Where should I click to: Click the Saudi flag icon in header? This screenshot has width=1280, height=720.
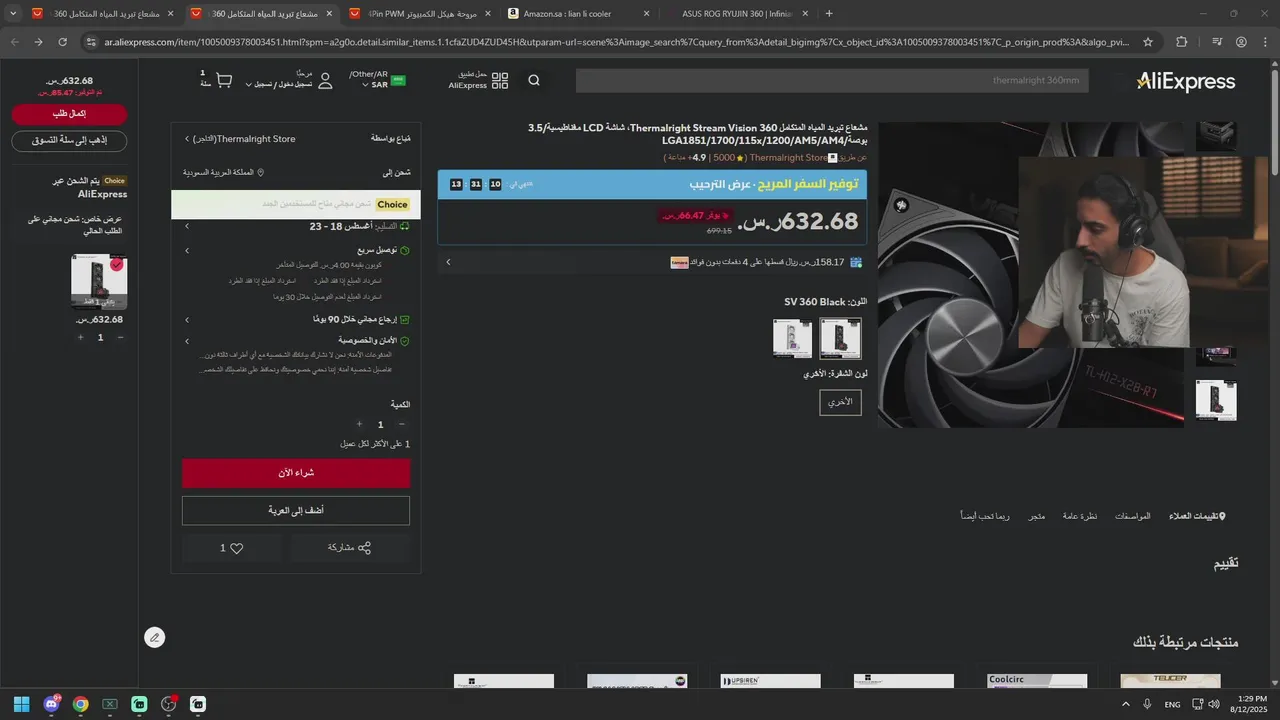(399, 81)
